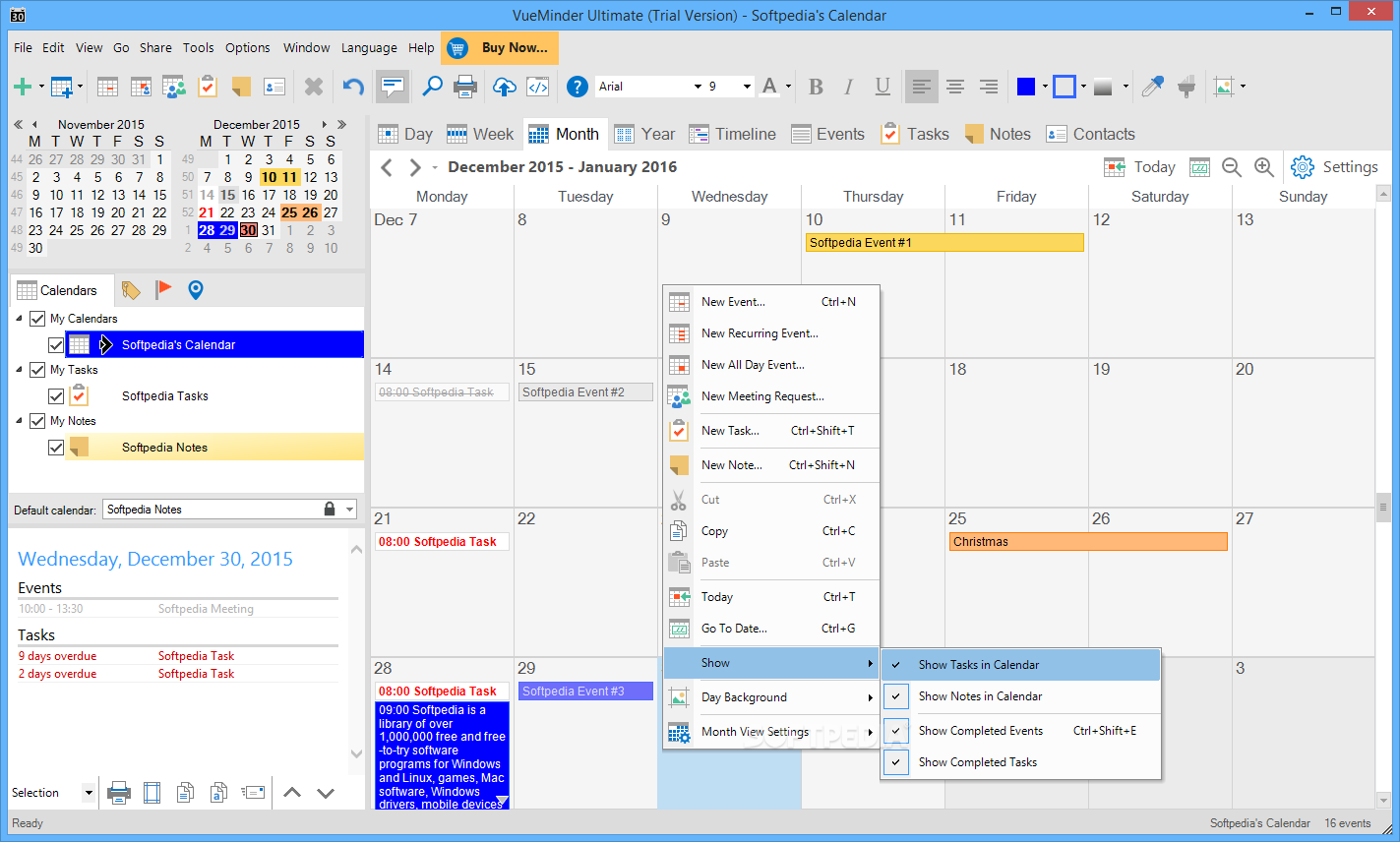Right align text

tap(989, 87)
